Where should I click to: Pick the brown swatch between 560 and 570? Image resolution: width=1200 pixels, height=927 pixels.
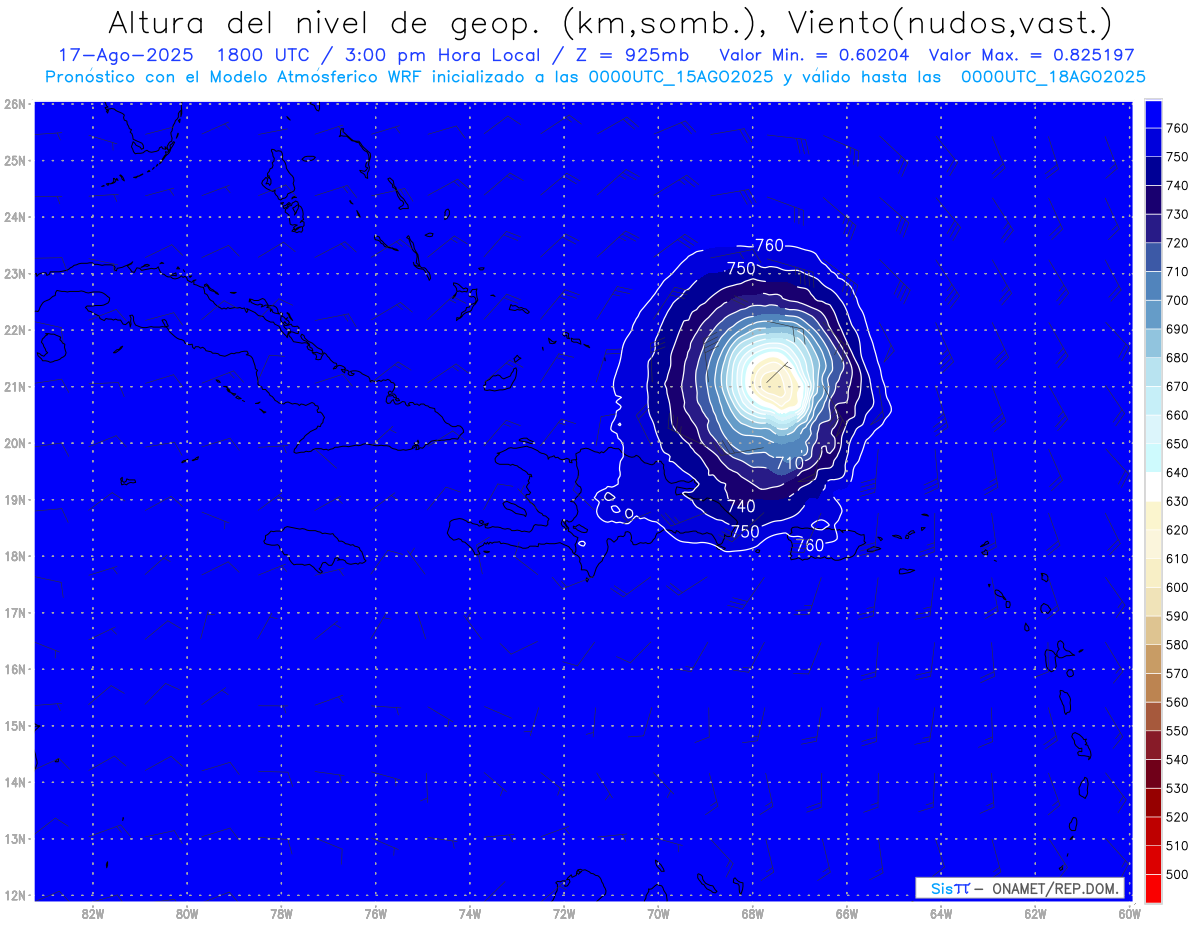1153,687
